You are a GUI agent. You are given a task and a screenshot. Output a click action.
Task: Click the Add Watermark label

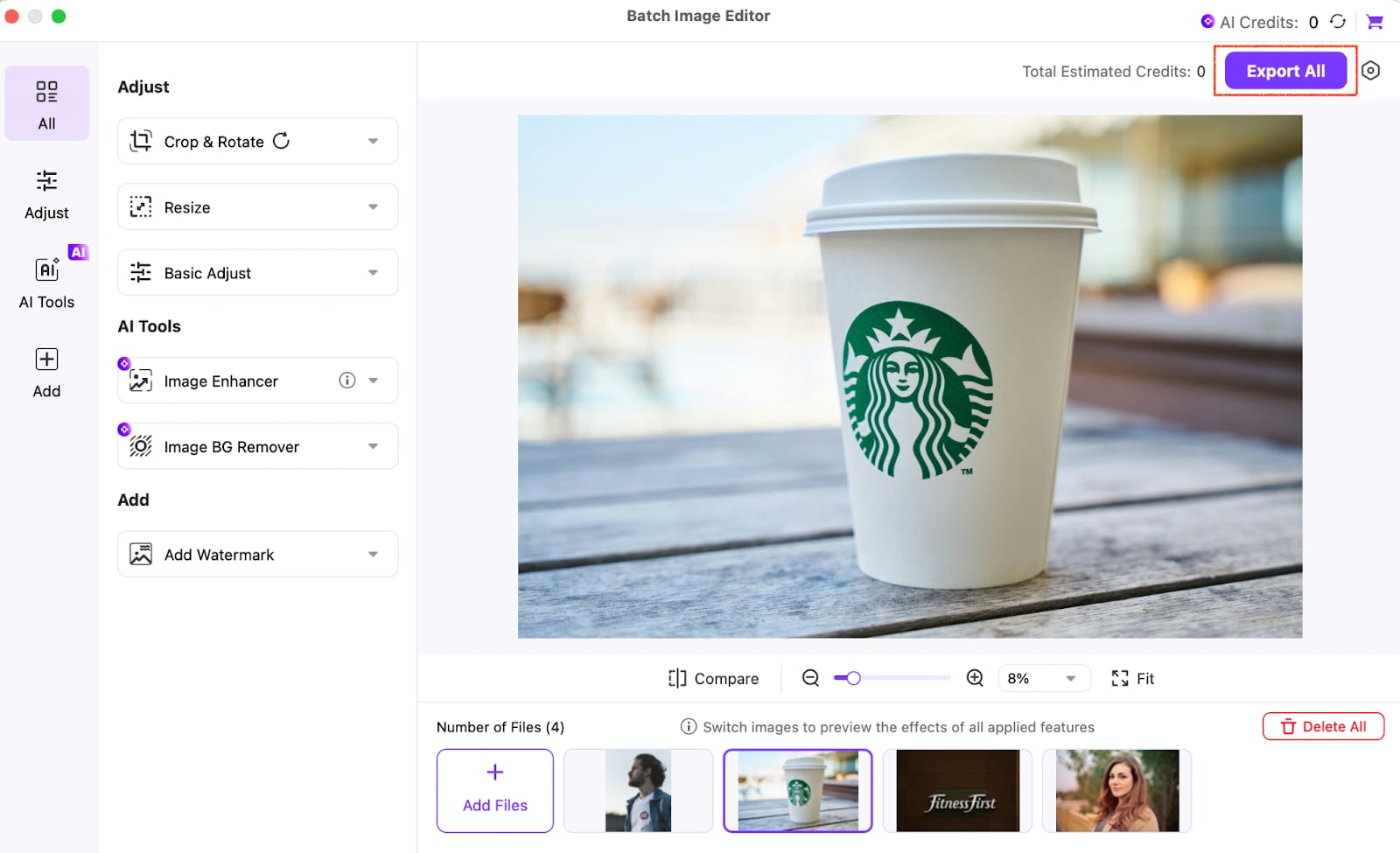coord(220,555)
